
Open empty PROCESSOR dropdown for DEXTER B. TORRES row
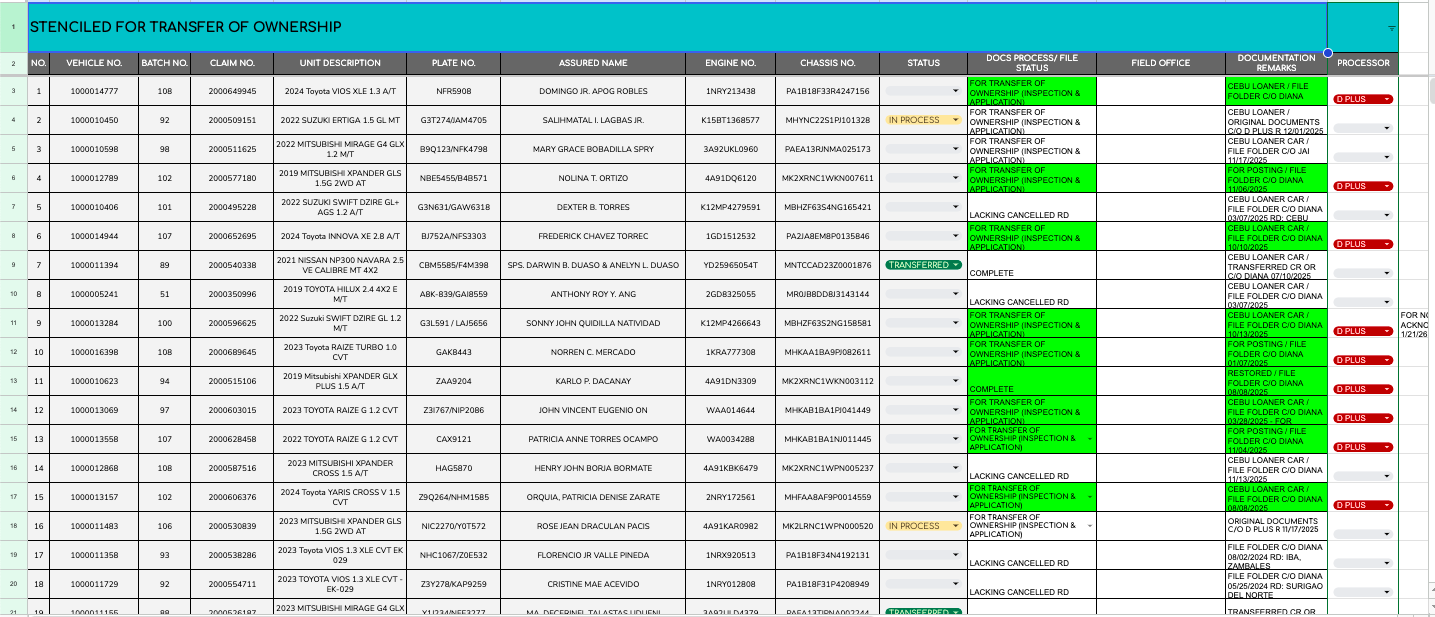[x=1363, y=215]
